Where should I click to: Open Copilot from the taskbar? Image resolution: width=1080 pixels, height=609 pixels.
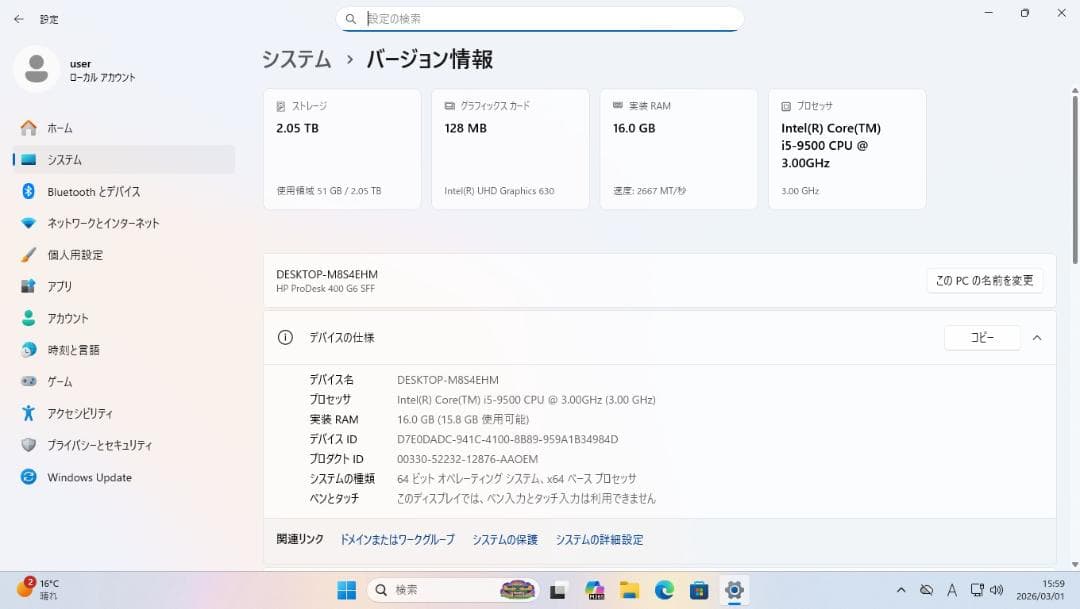point(594,590)
